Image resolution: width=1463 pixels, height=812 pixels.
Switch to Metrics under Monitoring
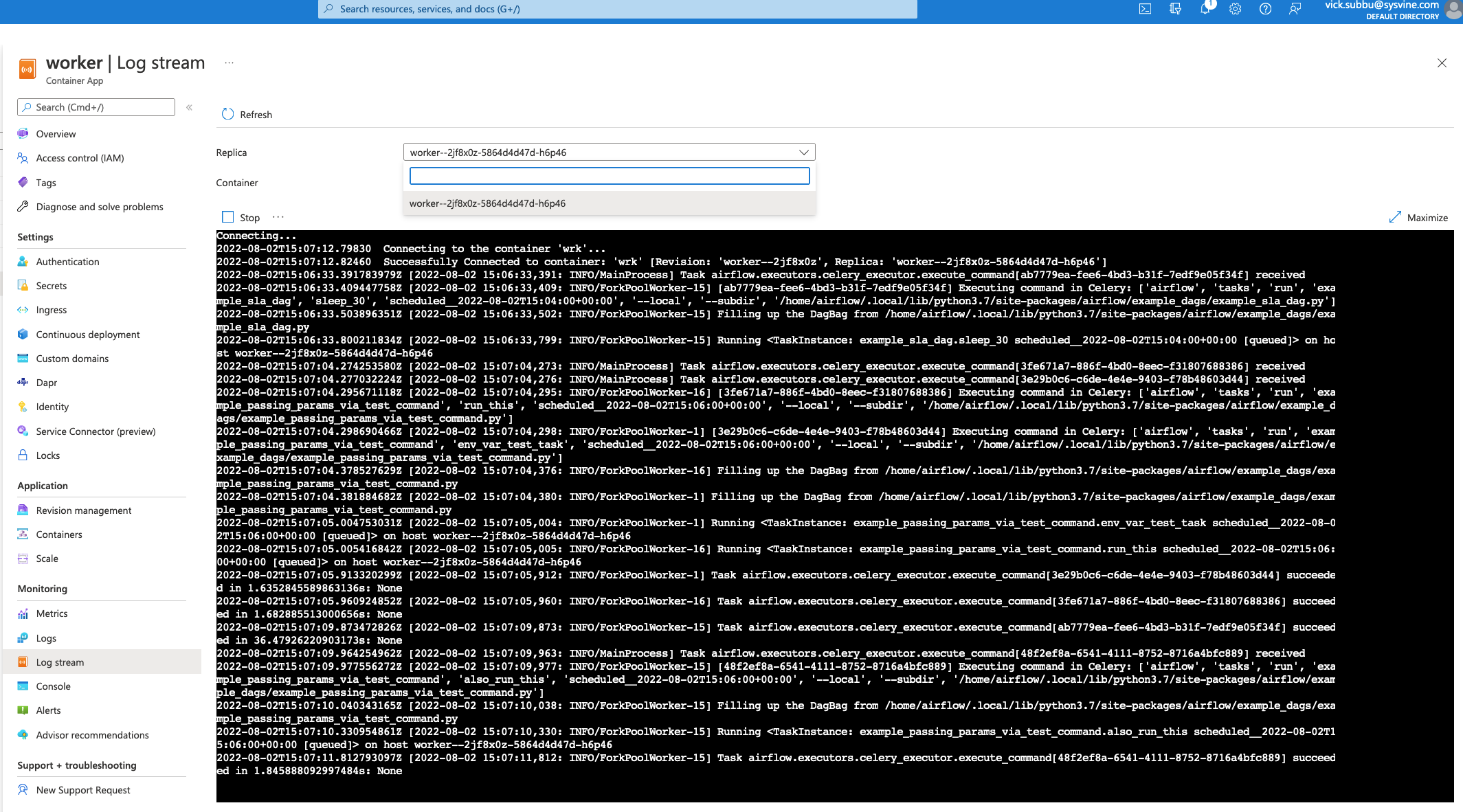(x=52, y=613)
